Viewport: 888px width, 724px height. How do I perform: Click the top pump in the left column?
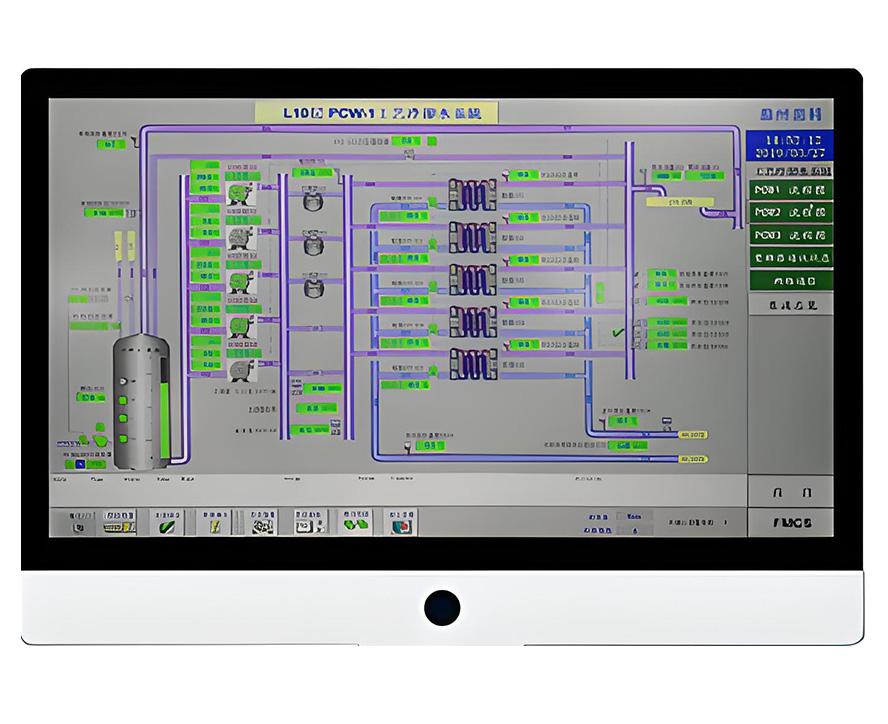coord(240,193)
